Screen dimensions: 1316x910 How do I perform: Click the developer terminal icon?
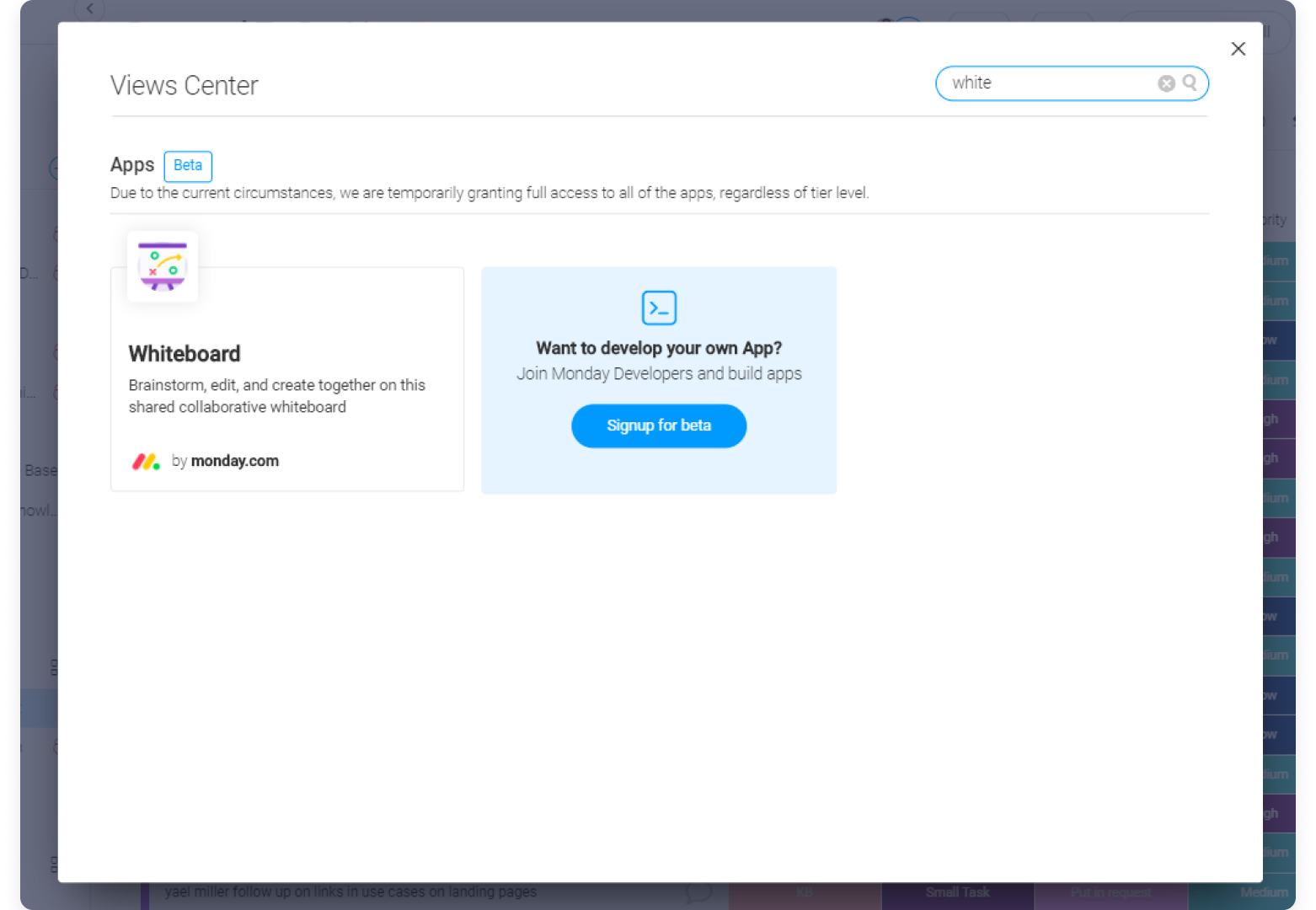pyautogui.click(x=659, y=308)
